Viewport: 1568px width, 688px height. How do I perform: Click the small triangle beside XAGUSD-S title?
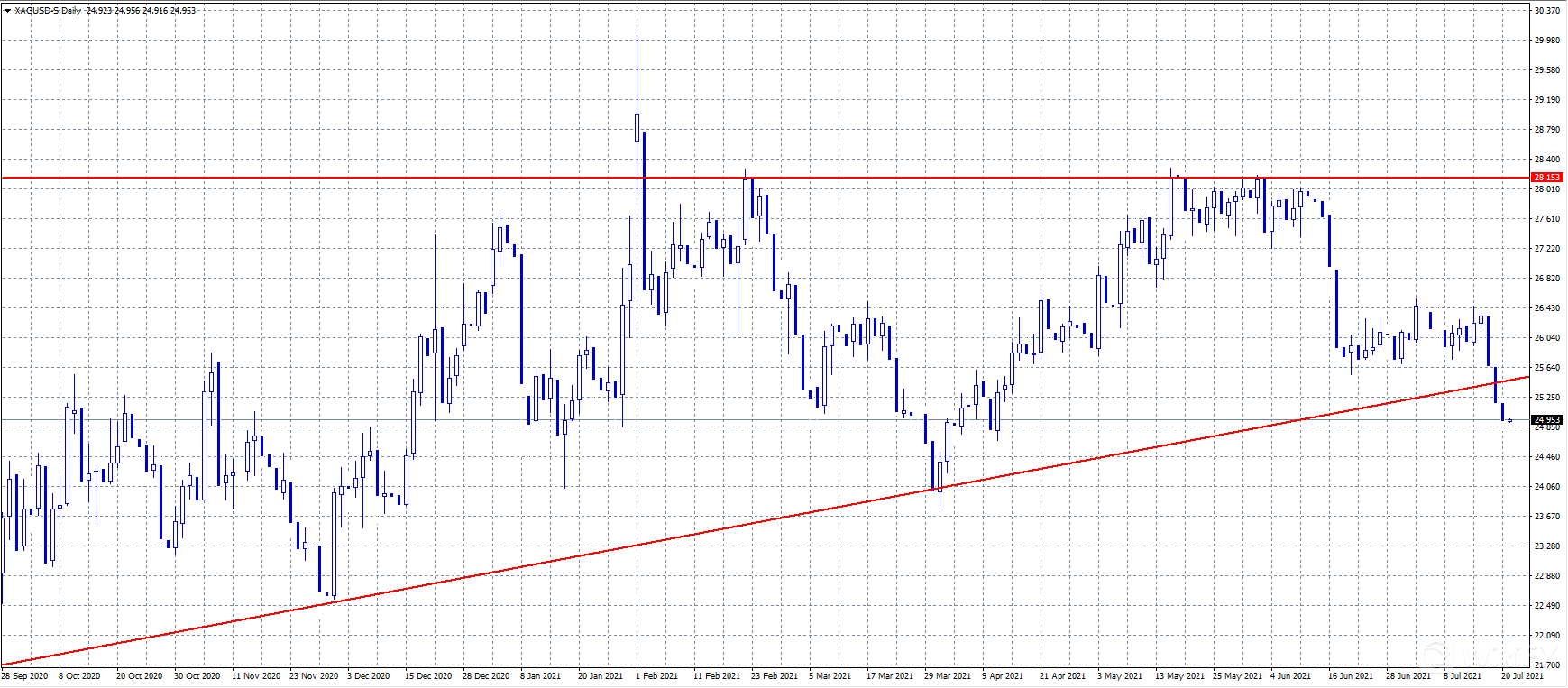tap(8, 11)
